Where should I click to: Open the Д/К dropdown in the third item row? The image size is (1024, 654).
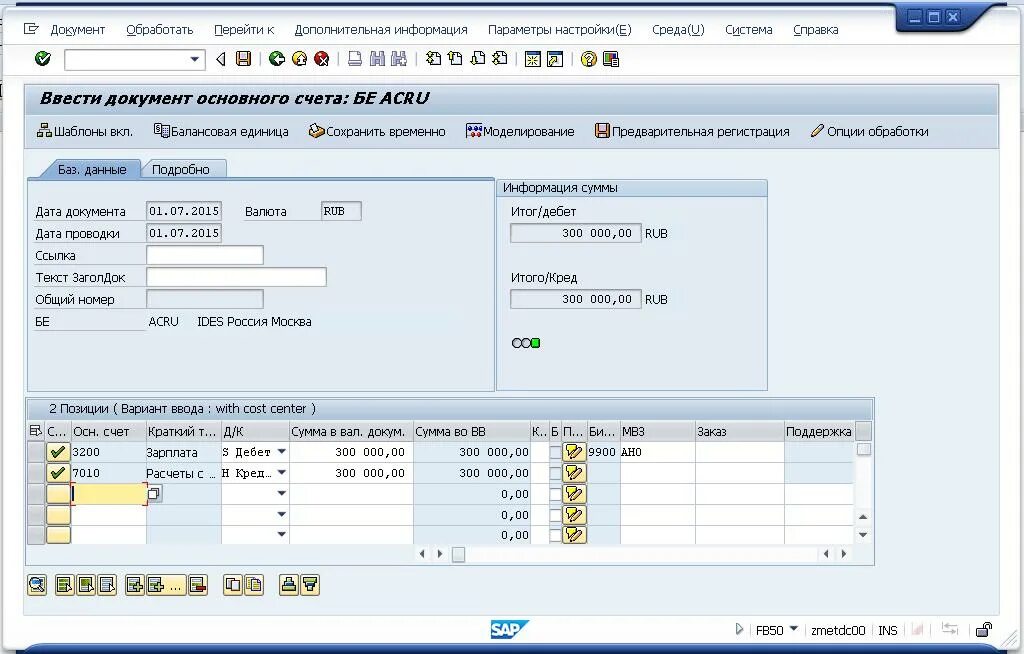tap(282, 493)
